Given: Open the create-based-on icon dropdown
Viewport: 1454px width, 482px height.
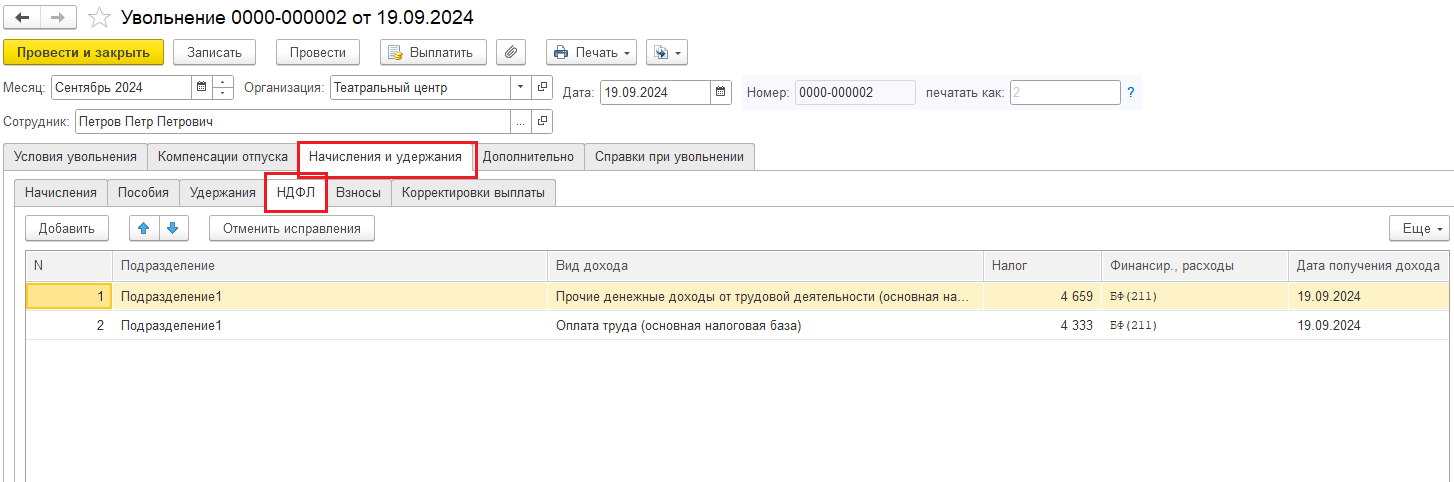Looking at the screenshot, I should 666,52.
